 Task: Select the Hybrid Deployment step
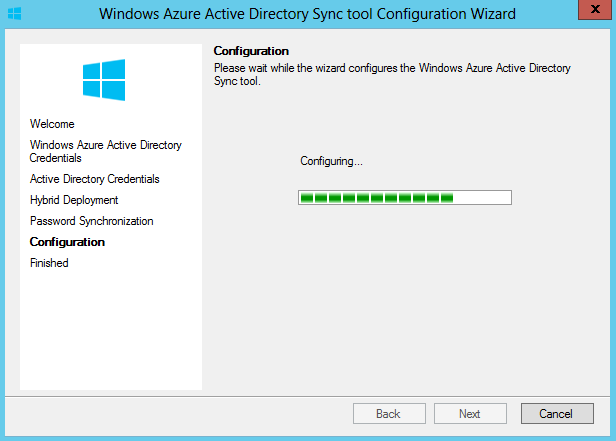pos(74,200)
